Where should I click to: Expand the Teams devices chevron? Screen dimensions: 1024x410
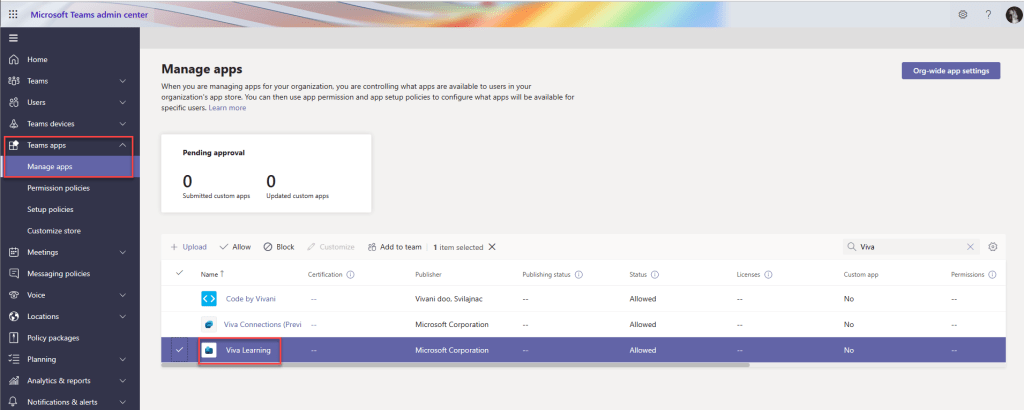(x=122, y=124)
